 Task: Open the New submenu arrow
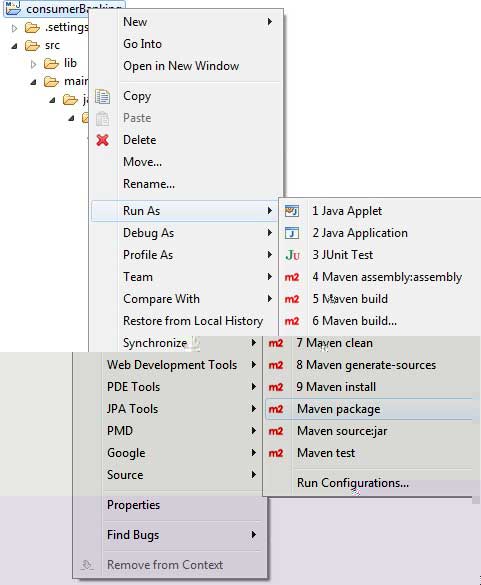pyautogui.click(x=269, y=22)
